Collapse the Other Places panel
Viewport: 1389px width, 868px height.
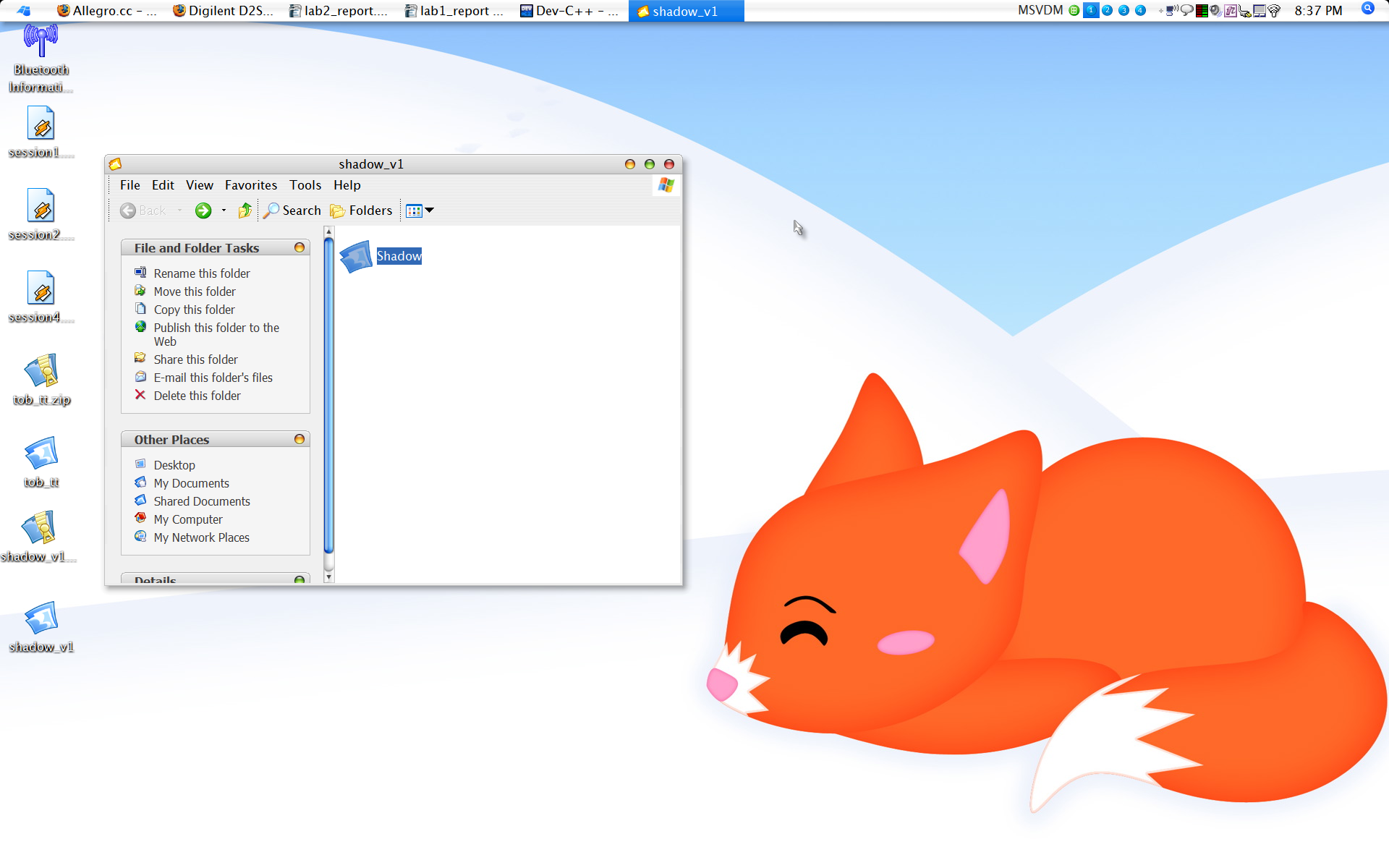coord(299,440)
